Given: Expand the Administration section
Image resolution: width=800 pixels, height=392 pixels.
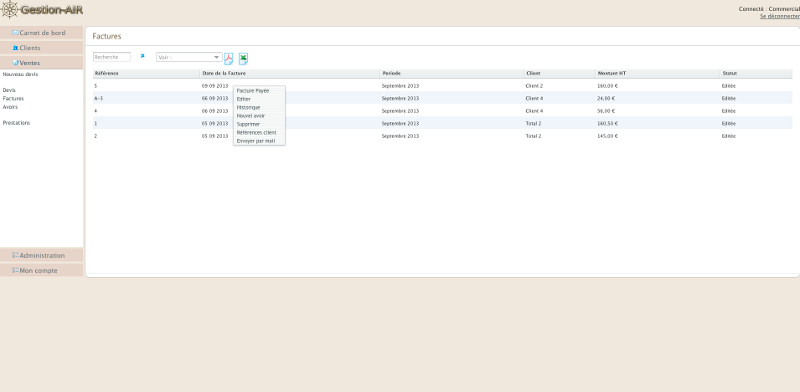Looking at the screenshot, I should click(41, 255).
